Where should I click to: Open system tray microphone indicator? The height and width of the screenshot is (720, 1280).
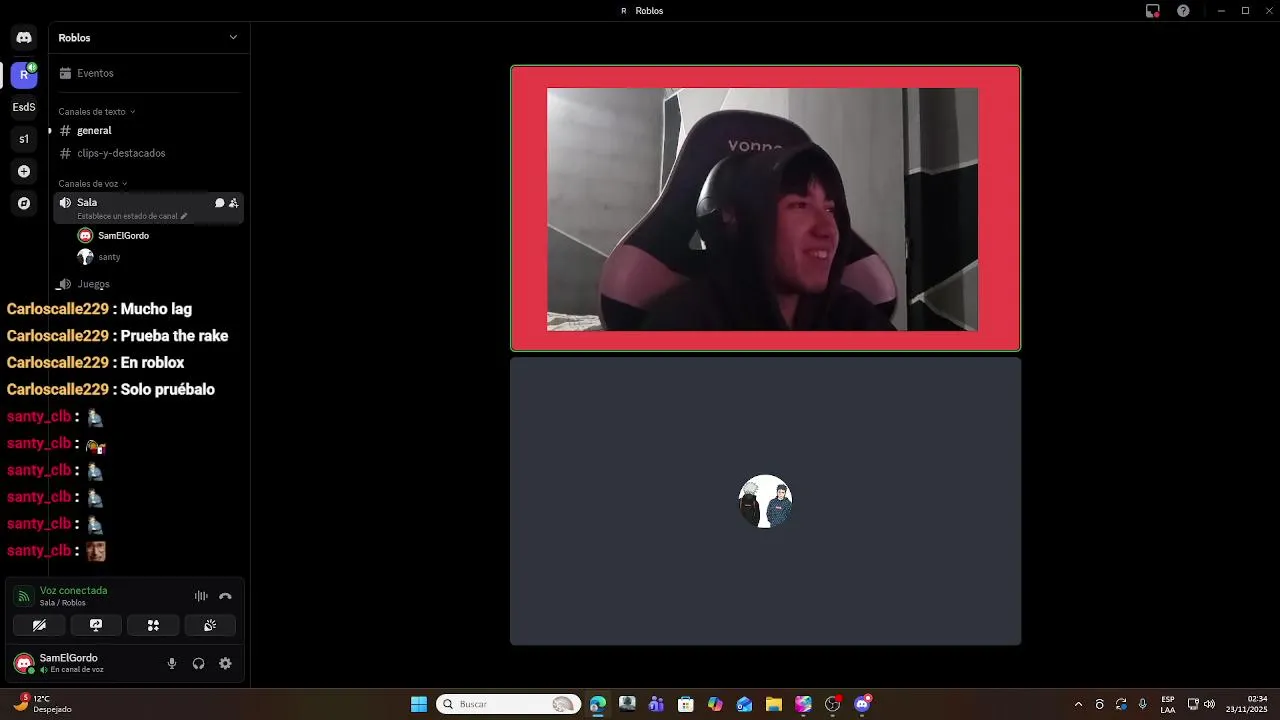(x=1142, y=704)
